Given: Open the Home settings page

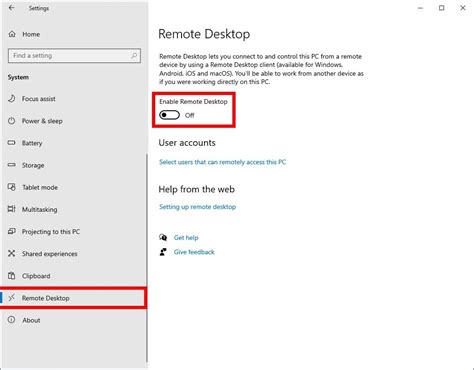Looking at the screenshot, I should [x=31, y=34].
